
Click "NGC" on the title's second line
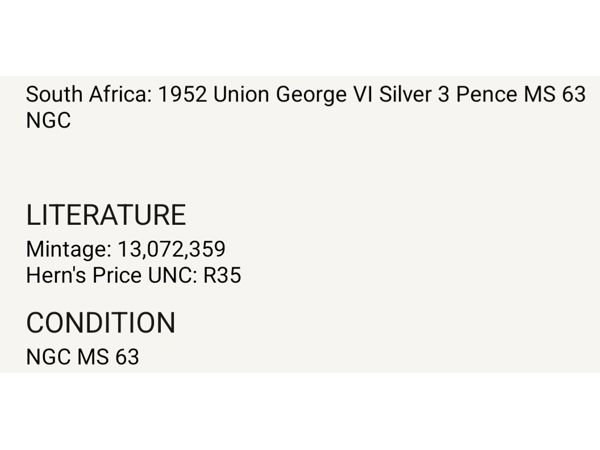click(x=48, y=121)
